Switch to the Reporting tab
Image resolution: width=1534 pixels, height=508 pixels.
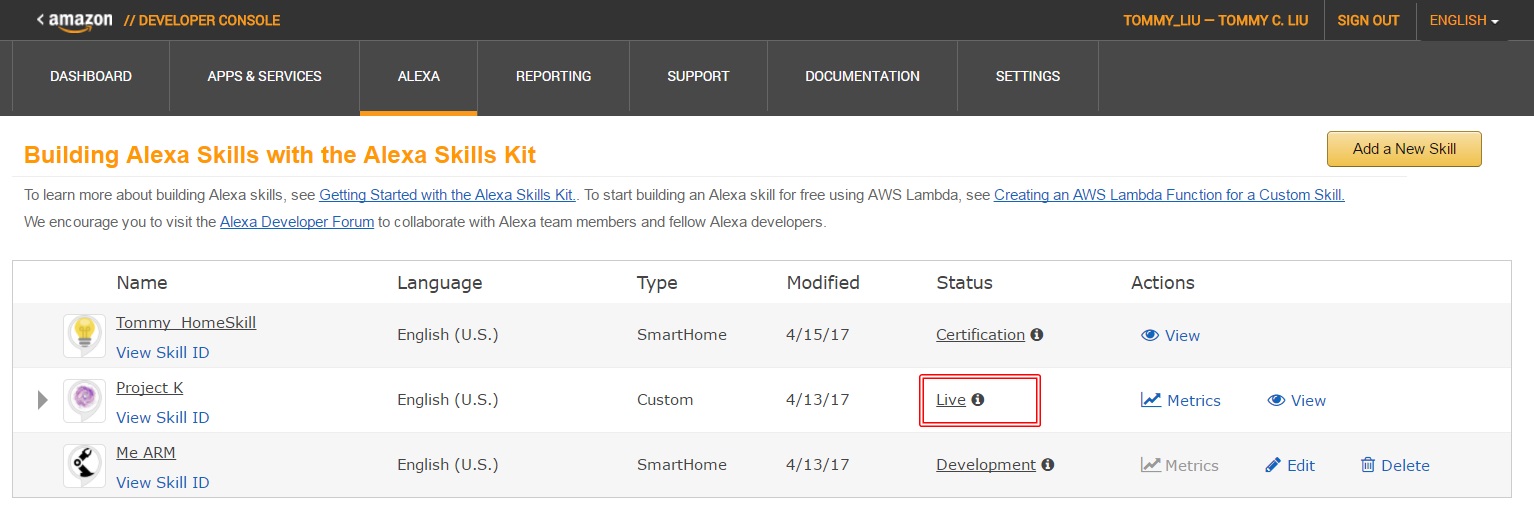coord(554,76)
